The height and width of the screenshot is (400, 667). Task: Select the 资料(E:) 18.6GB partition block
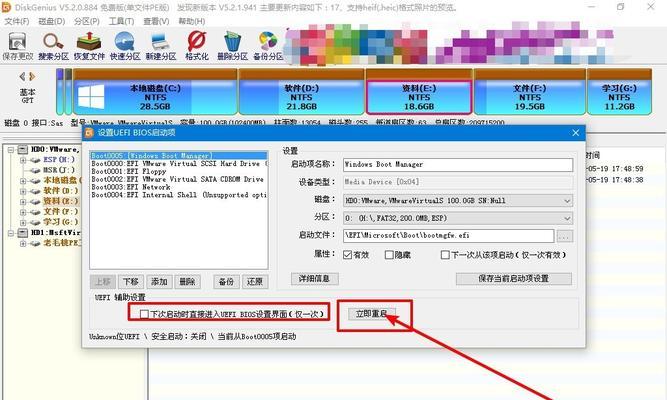(x=419, y=92)
